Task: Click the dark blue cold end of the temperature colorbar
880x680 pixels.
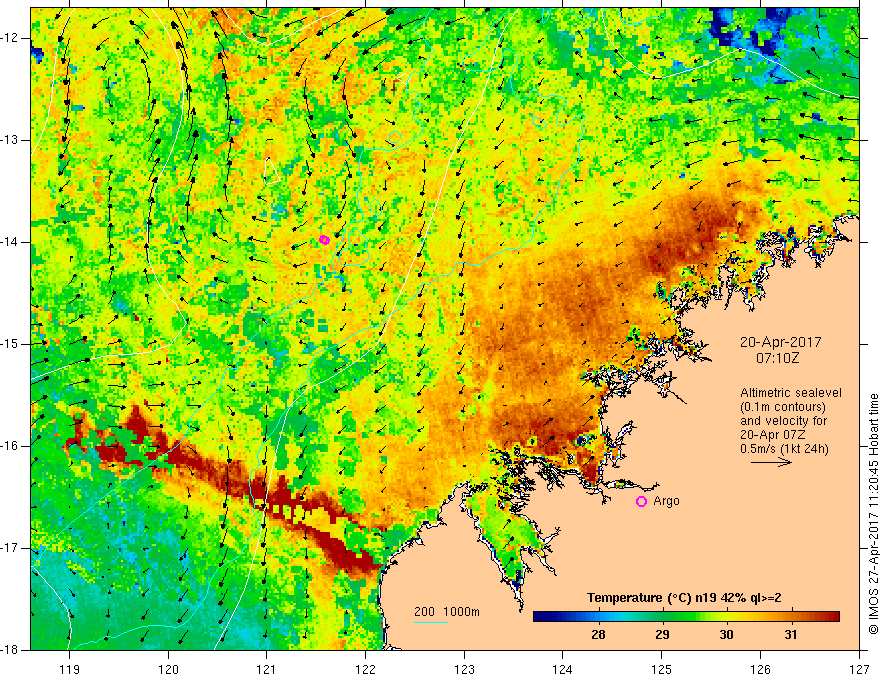Action: [x=542, y=617]
